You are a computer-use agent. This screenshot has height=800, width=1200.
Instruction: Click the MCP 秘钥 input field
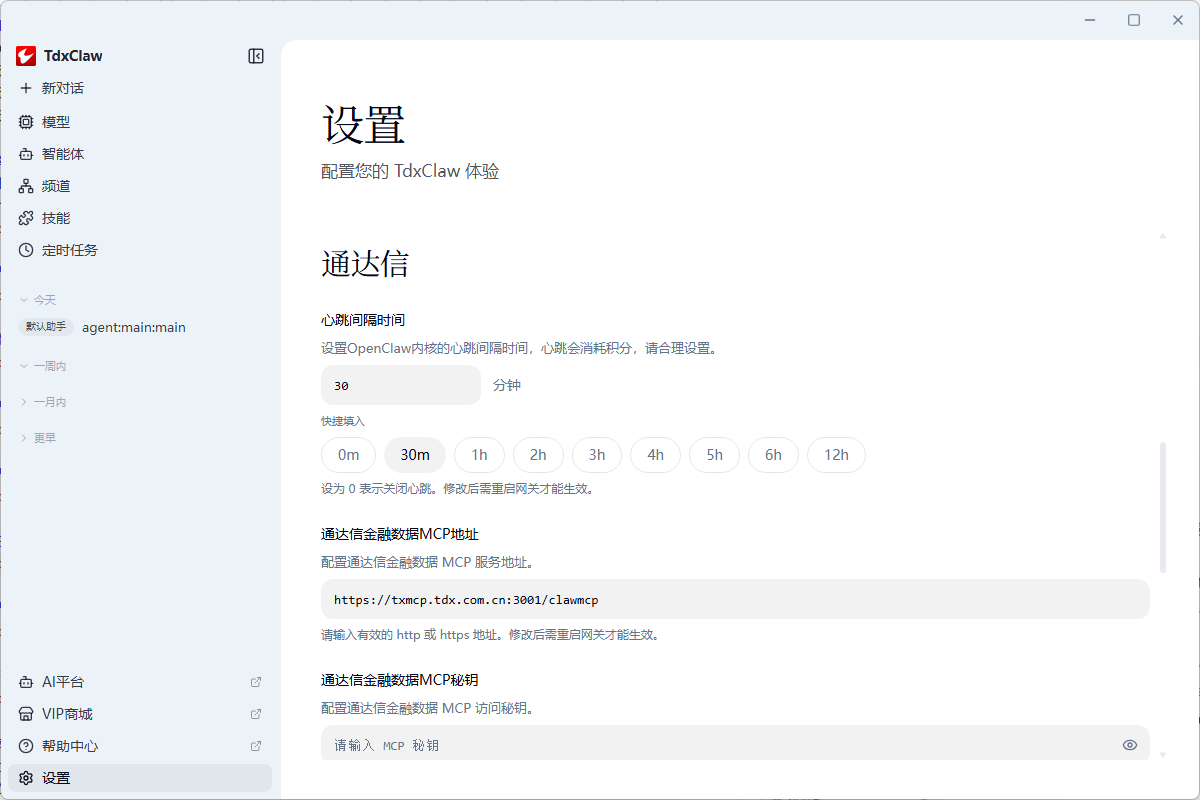click(x=735, y=743)
